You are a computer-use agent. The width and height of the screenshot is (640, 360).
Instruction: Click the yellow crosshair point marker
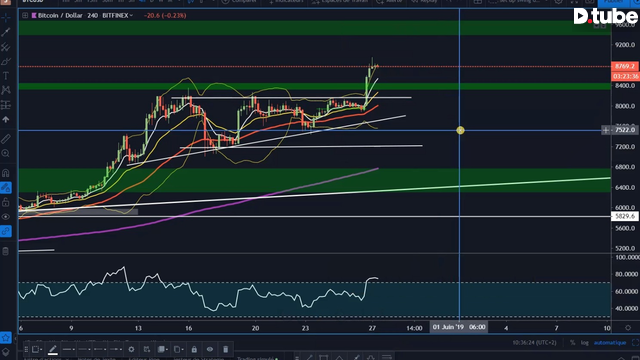pyautogui.click(x=460, y=130)
